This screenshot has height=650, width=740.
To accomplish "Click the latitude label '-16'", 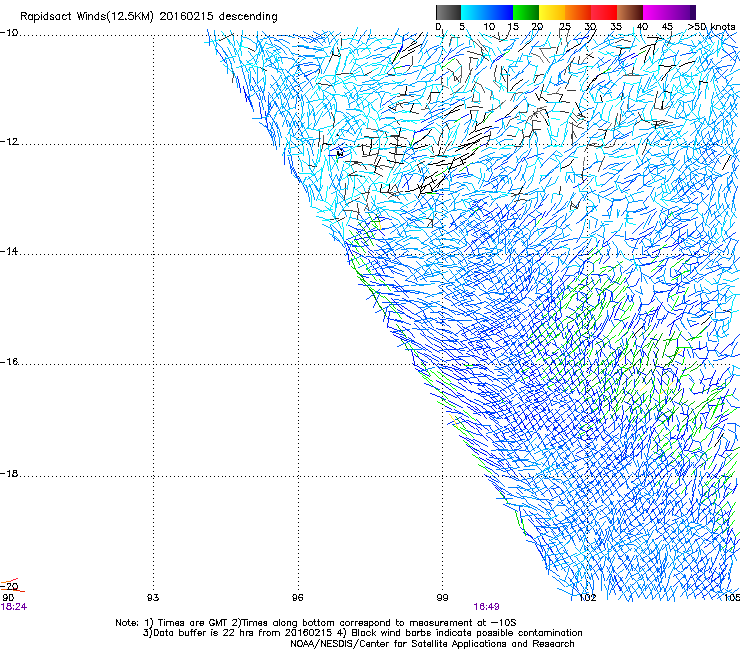I will 9,362.
